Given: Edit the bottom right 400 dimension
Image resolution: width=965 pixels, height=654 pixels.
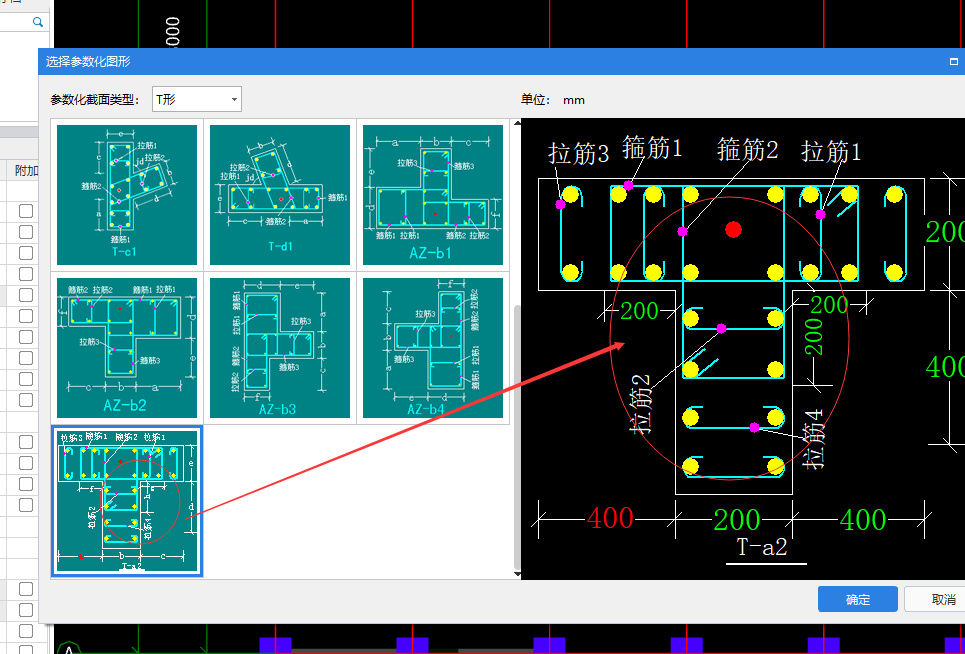Looking at the screenshot, I should click(x=862, y=520).
